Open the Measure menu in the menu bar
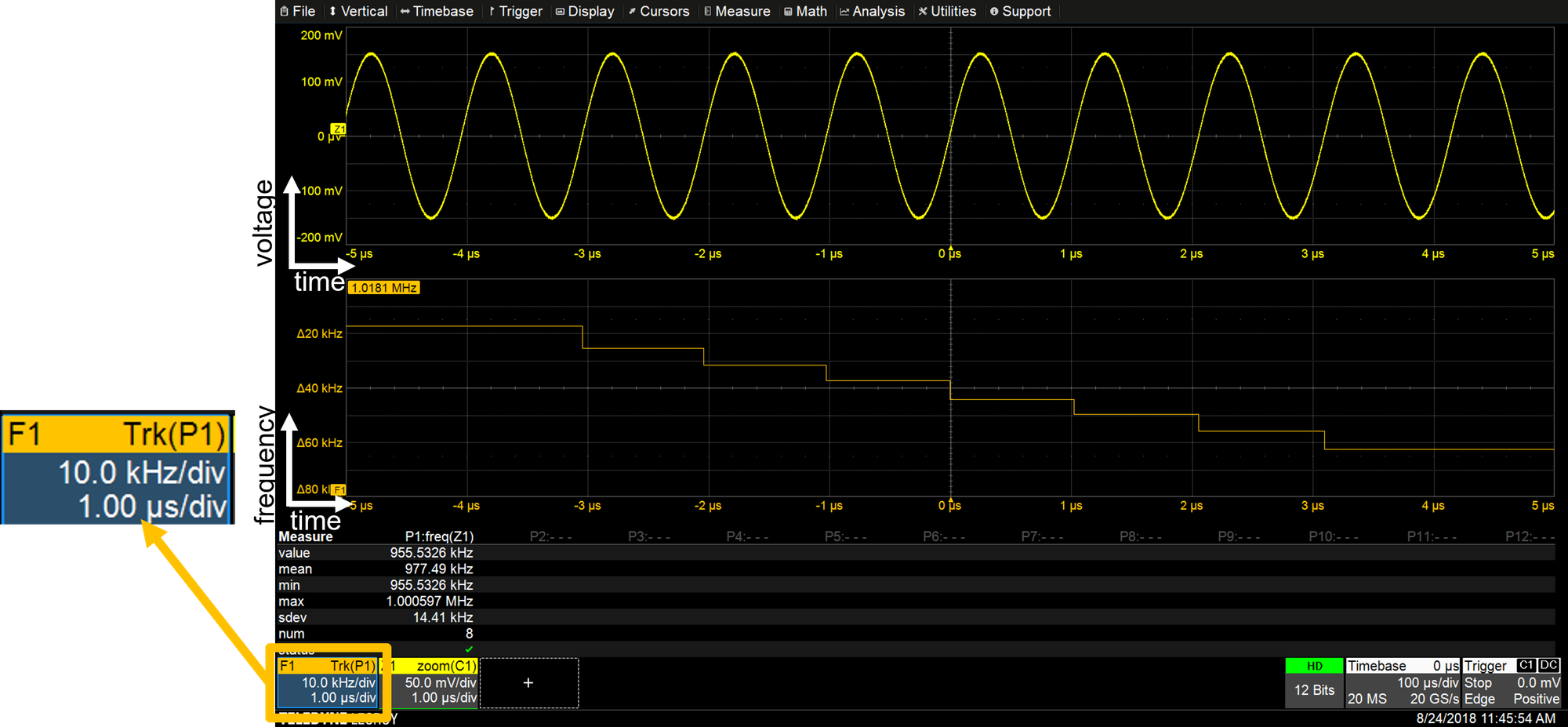 point(737,11)
